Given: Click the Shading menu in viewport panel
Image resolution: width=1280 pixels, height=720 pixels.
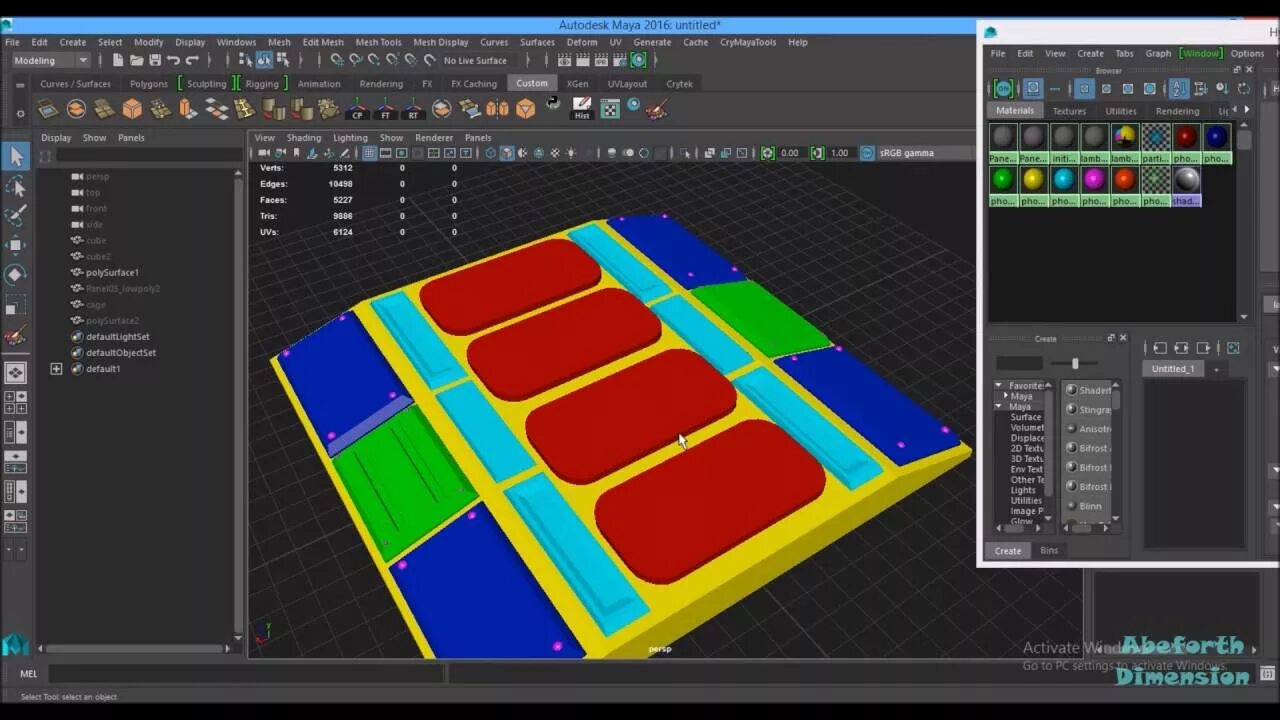Looking at the screenshot, I should [x=304, y=138].
